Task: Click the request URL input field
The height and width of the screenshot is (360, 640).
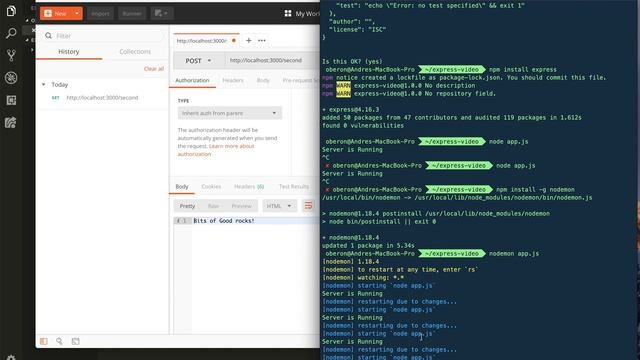Action: point(273,60)
